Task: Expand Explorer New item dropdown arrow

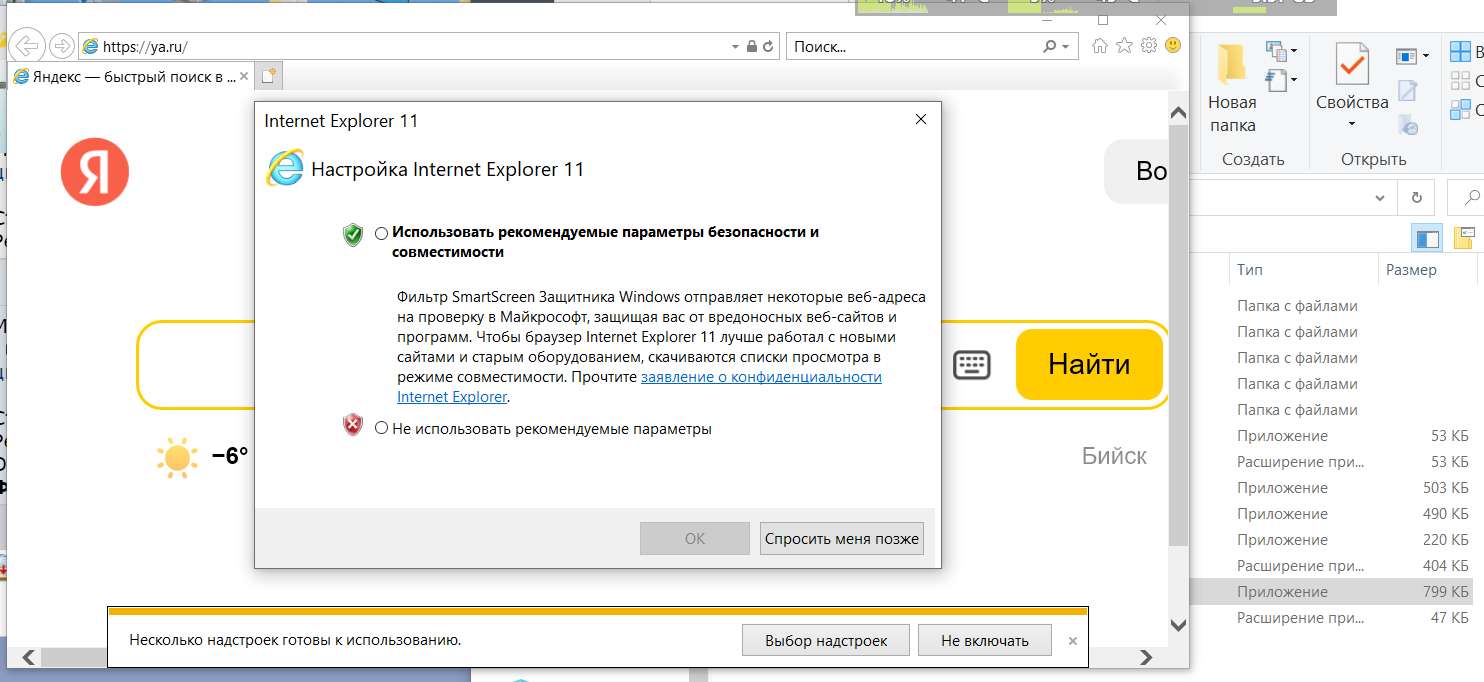Action: pos(1294,50)
